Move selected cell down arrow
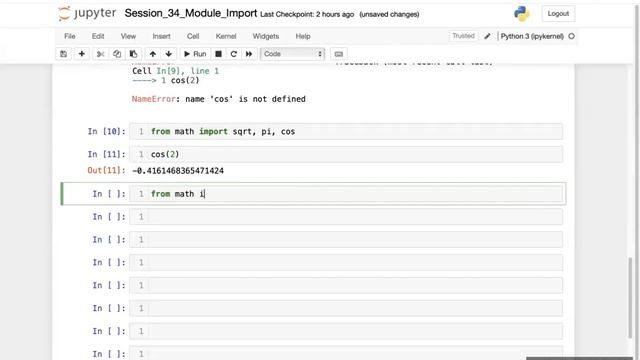This screenshot has height=360, width=640. 169,54
